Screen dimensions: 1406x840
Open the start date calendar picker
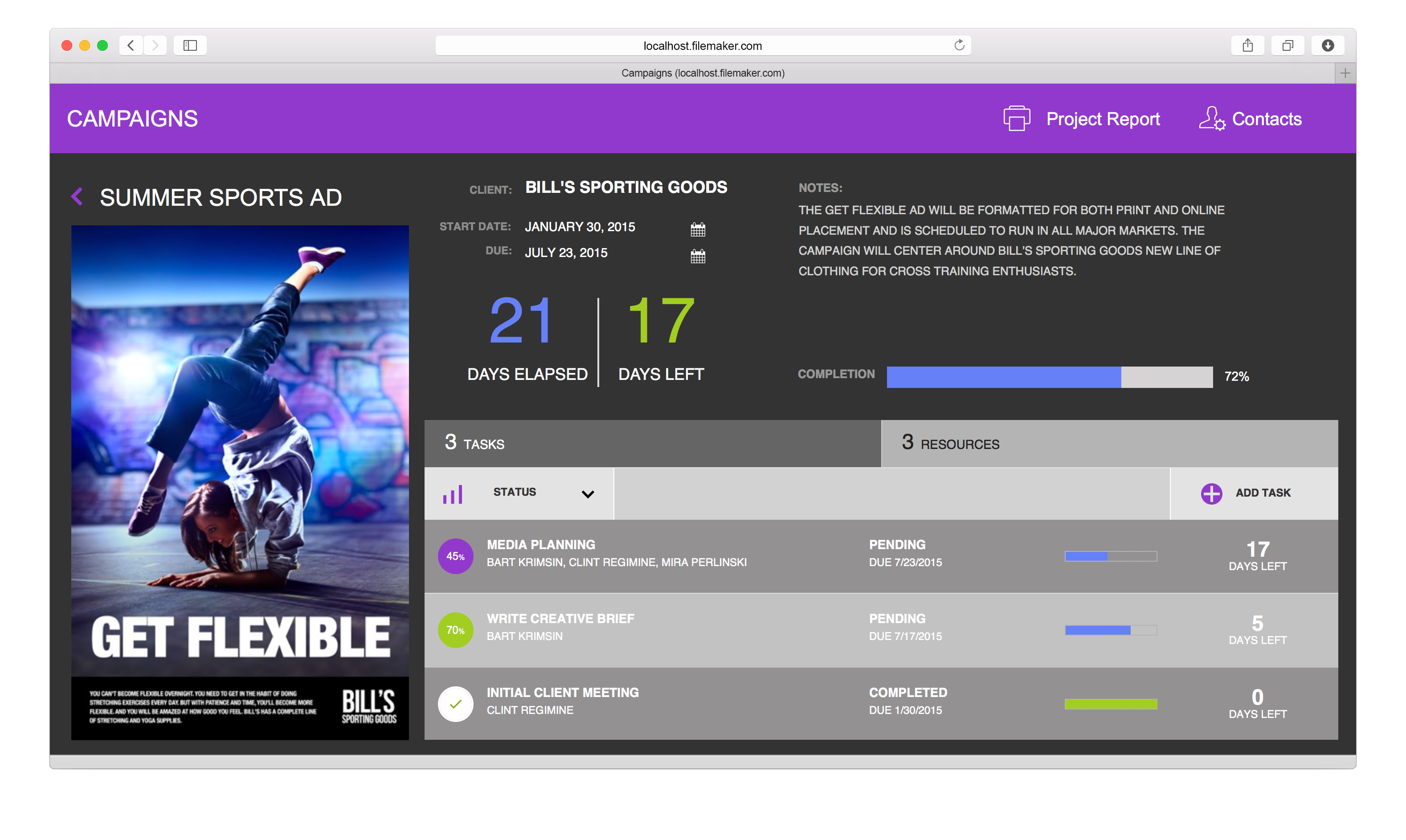[x=698, y=229]
